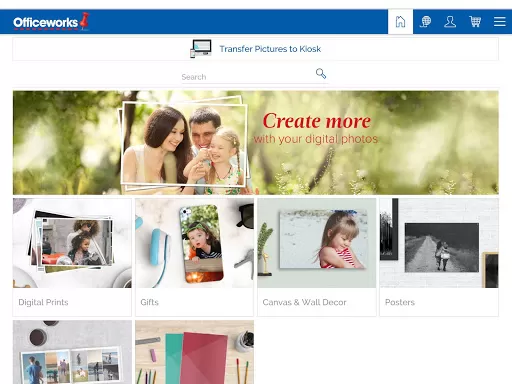Tap the Officeworks logo
512x384 pixels.
51,22
